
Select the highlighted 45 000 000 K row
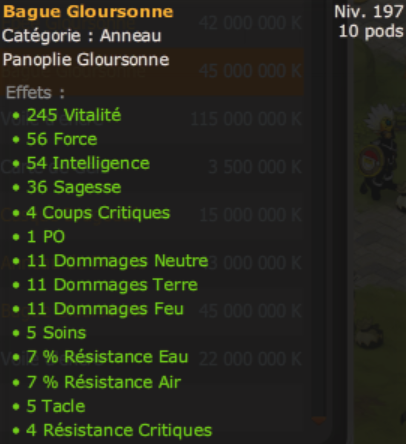[152, 71]
